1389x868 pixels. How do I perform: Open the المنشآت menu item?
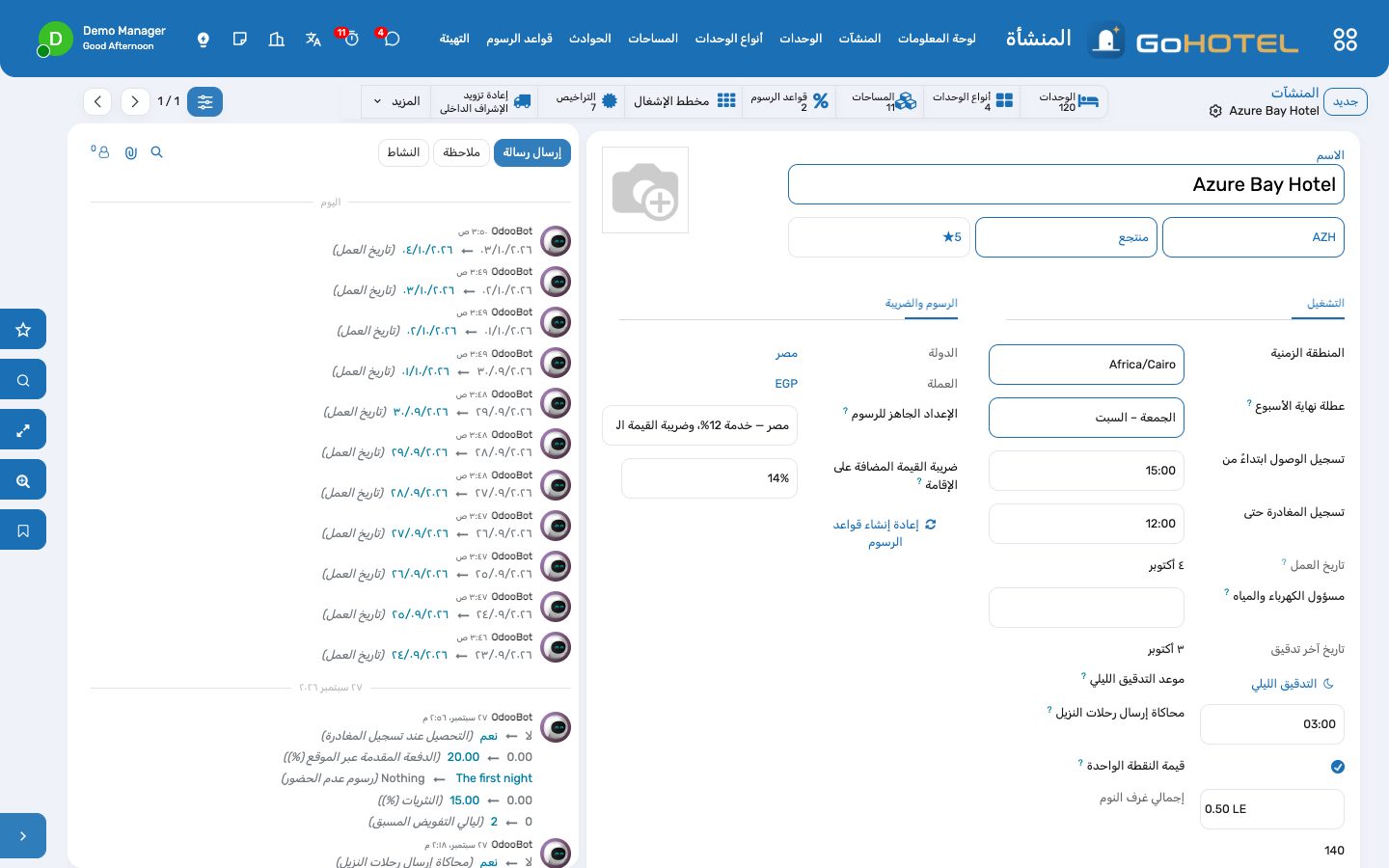(859, 39)
